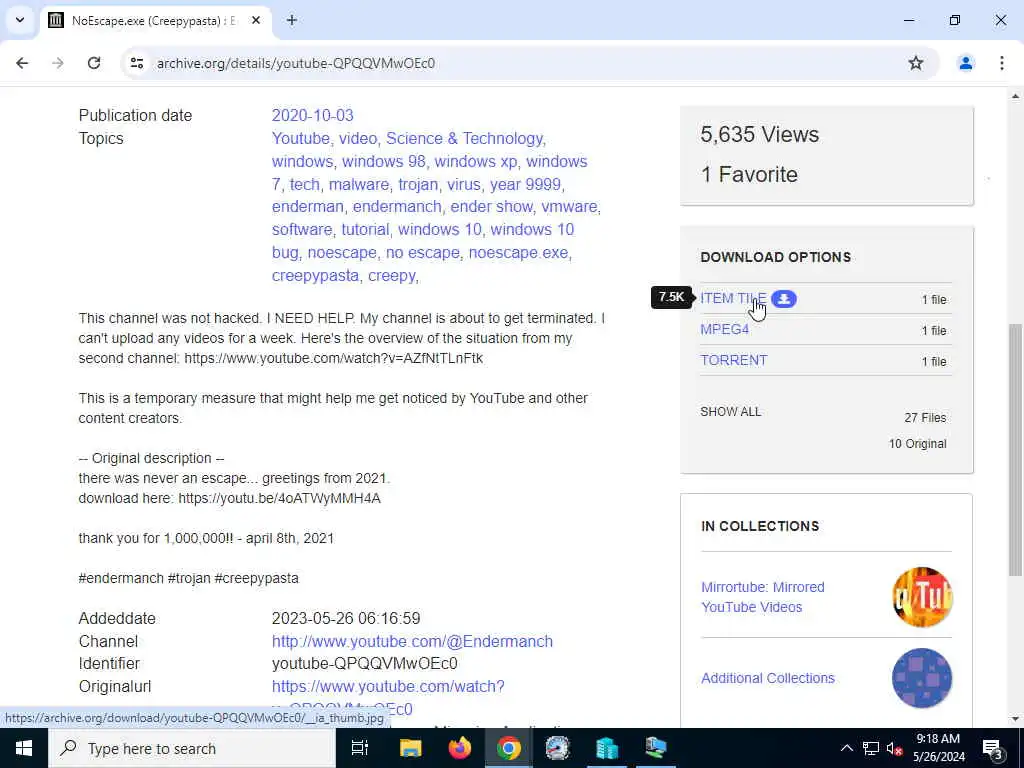This screenshot has height=768, width=1024.
Task: Click the 10 Original count
Action: click(x=917, y=443)
